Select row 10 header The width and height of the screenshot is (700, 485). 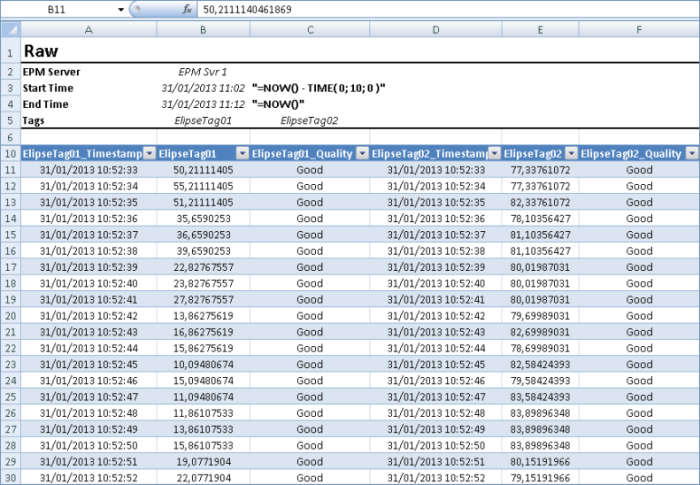pos(10,154)
